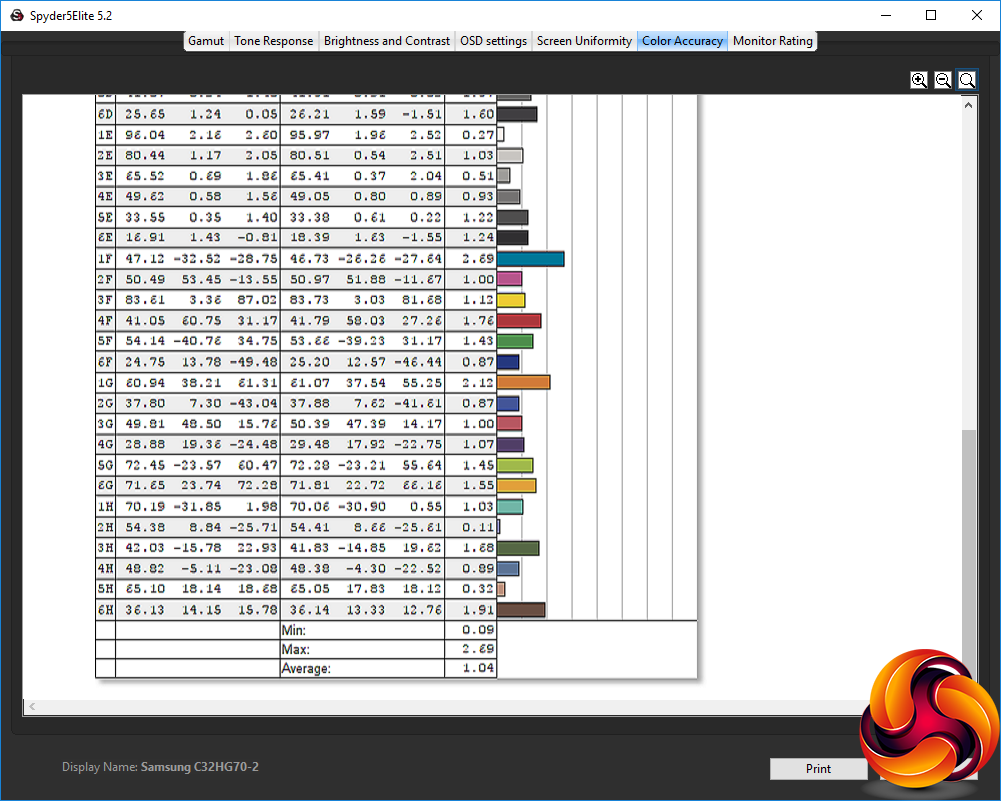Click the fit-to-window magnifier icon
Screen dimensions: 1001x801
click(967, 80)
